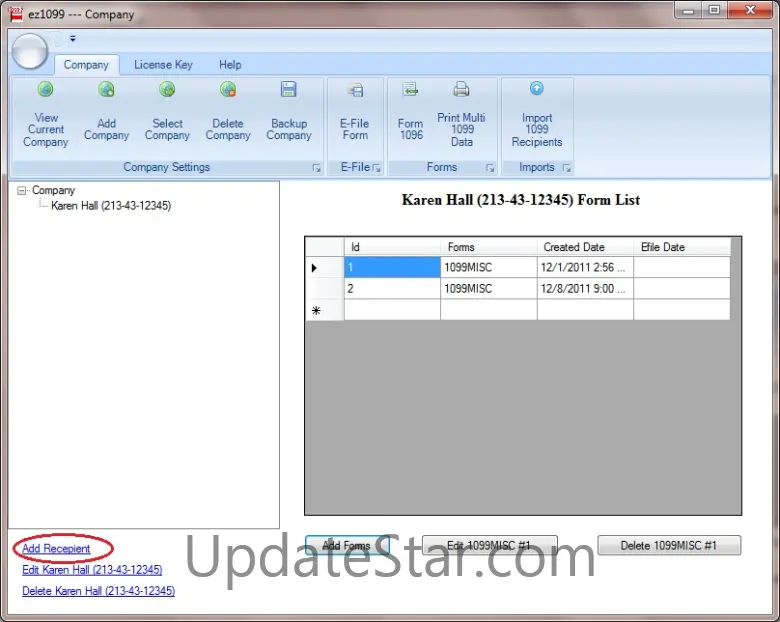Select the Id cell with value 1
This screenshot has width=780, height=622.
[x=392, y=267]
